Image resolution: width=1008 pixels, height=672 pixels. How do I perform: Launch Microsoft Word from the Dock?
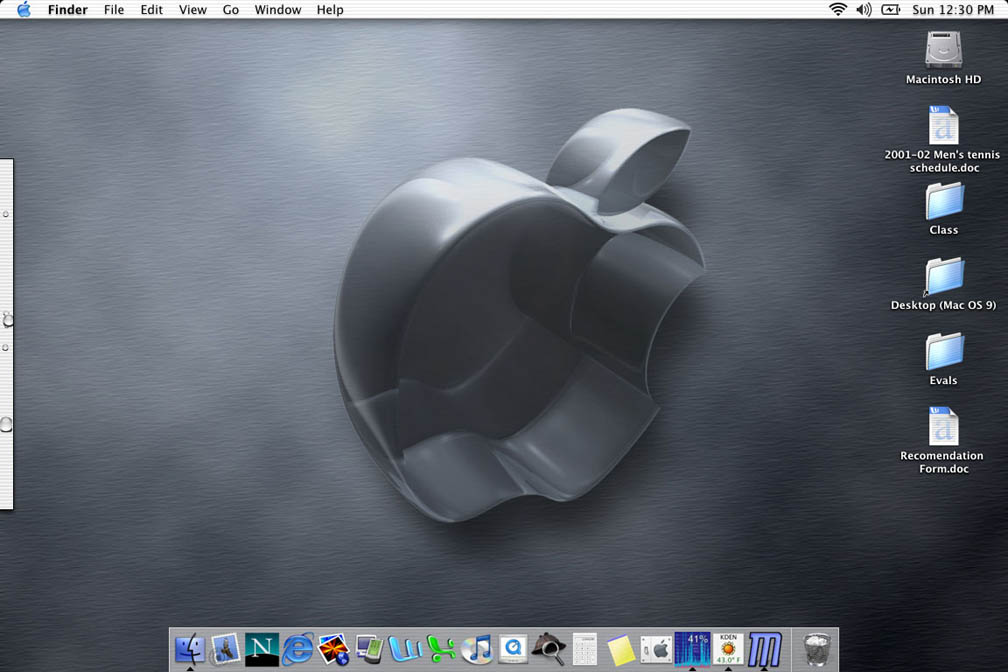(406, 649)
